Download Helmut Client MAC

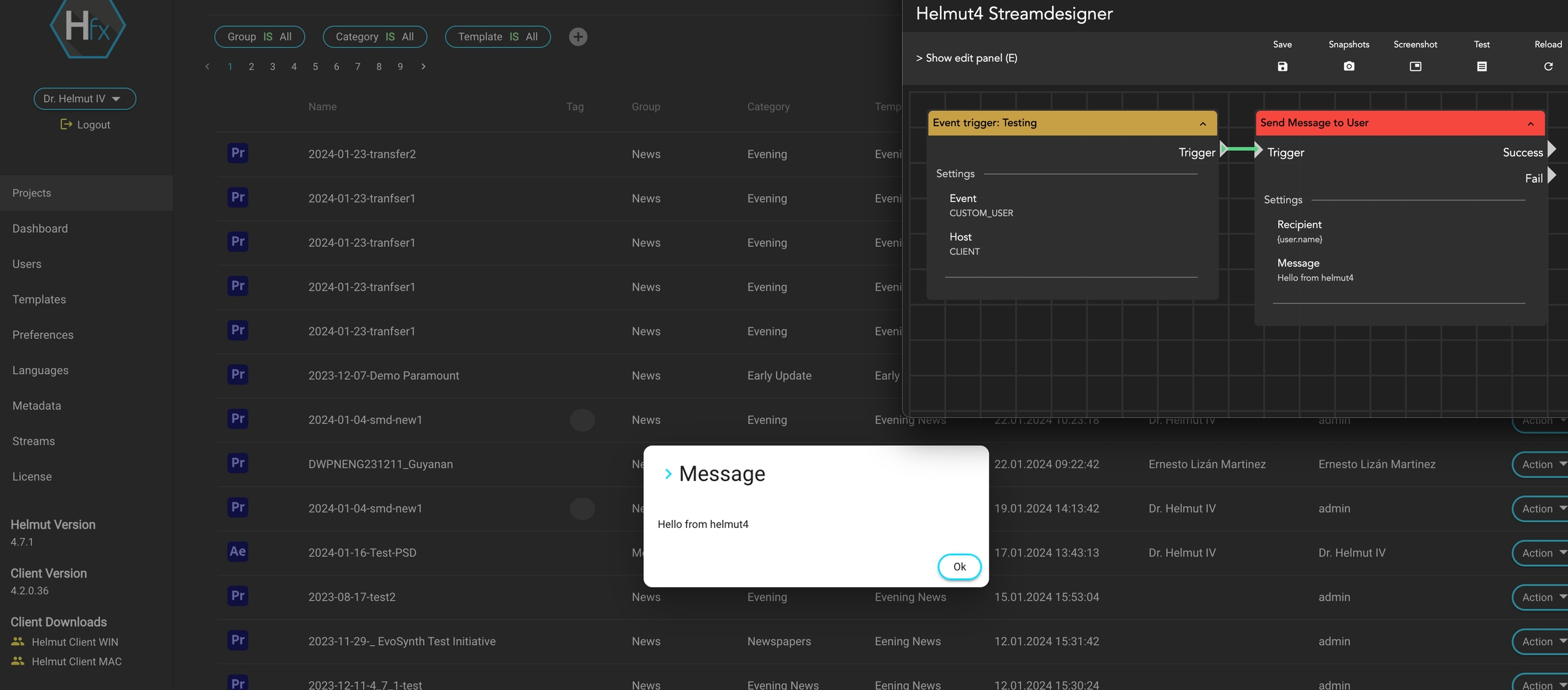76,661
